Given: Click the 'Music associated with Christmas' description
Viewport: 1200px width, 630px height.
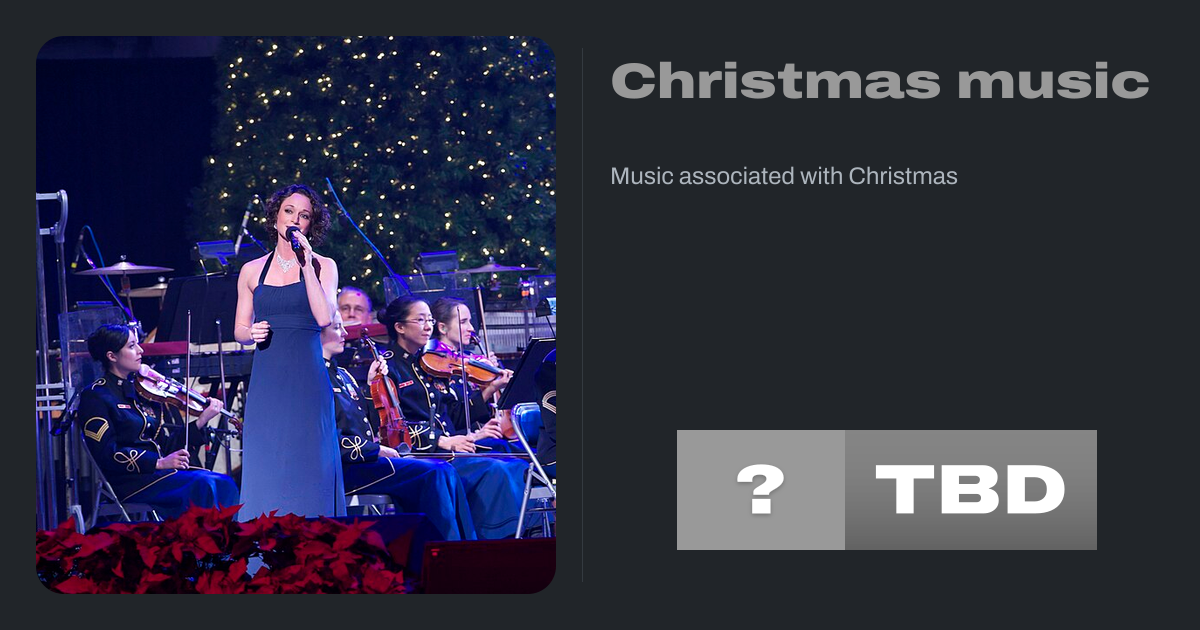Looking at the screenshot, I should (x=784, y=176).
